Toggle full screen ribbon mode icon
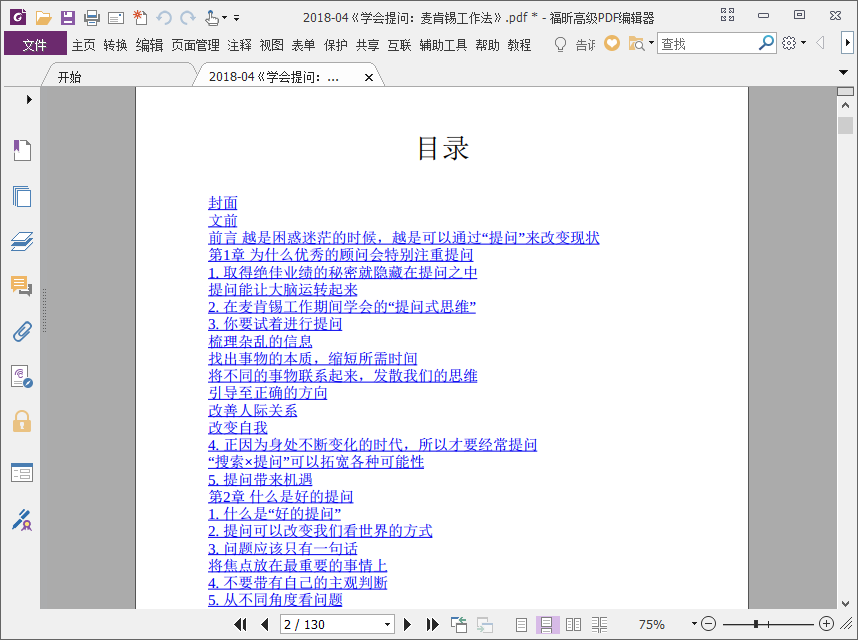The width and height of the screenshot is (858, 640). (x=727, y=15)
